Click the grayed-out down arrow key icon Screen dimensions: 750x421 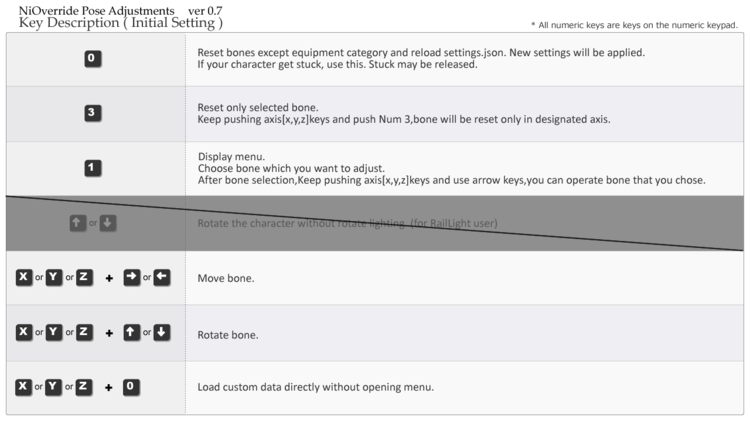108,223
